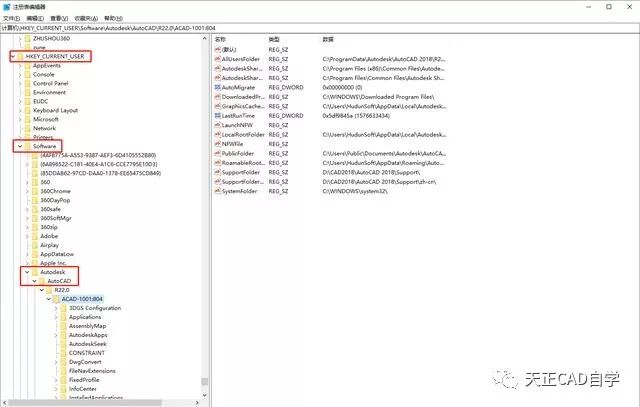The width and height of the screenshot is (640, 407).
Task: Click the (默认) string value icon
Action: click(218, 49)
